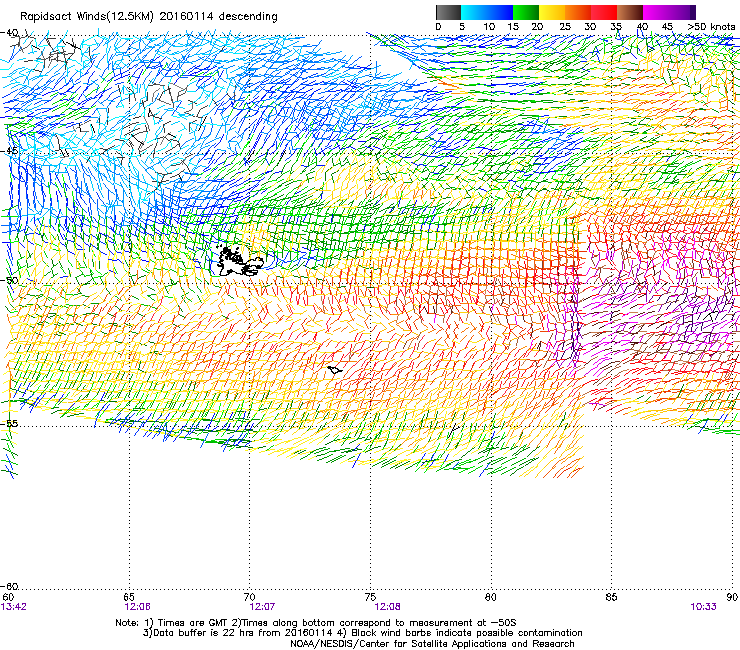Select the red 30-35 knots legend swatch
Viewport: 740px width, 650px height.
[x=604, y=12]
